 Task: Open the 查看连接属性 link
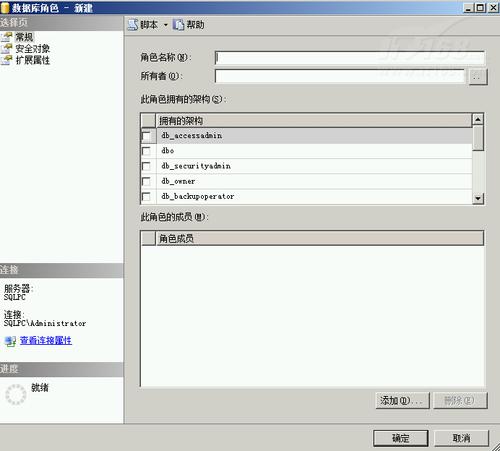point(46,340)
